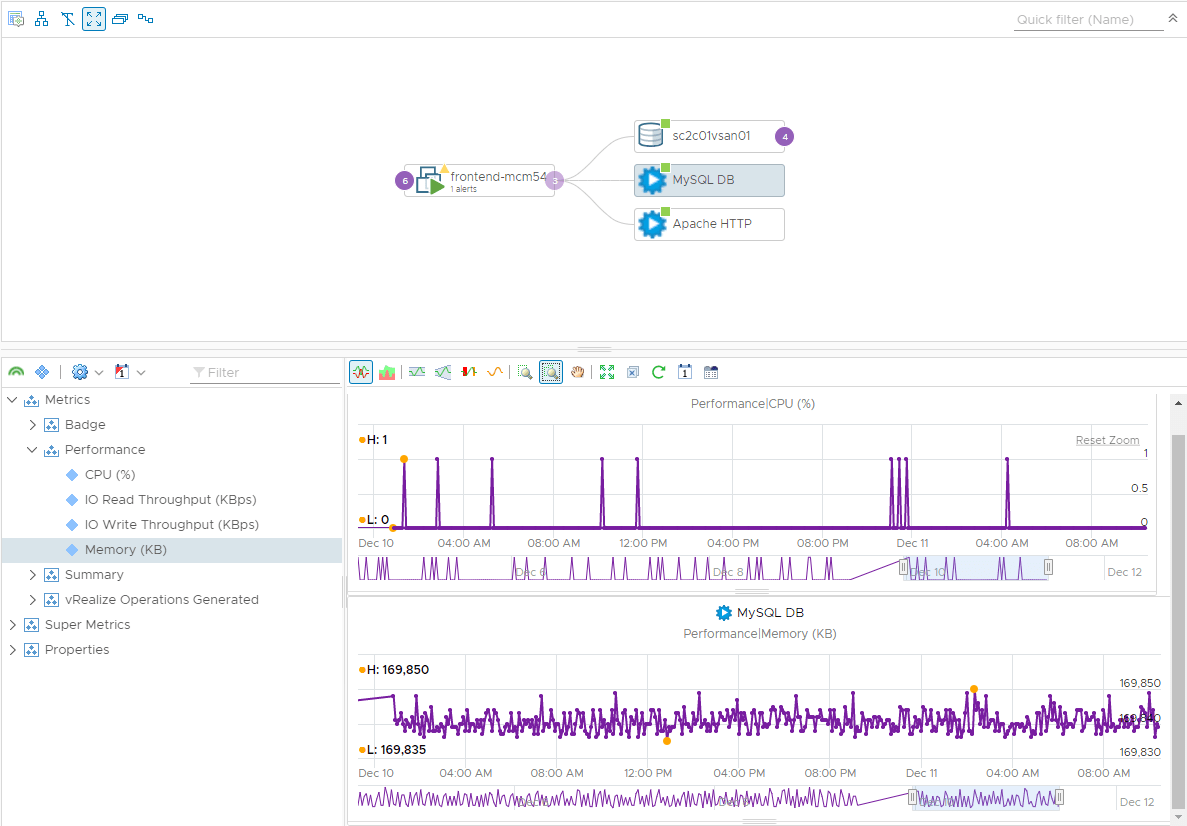Select the MySQL DB node in the map
Image resolution: width=1187 pixels, height=826 pixels.
(709, 180)
